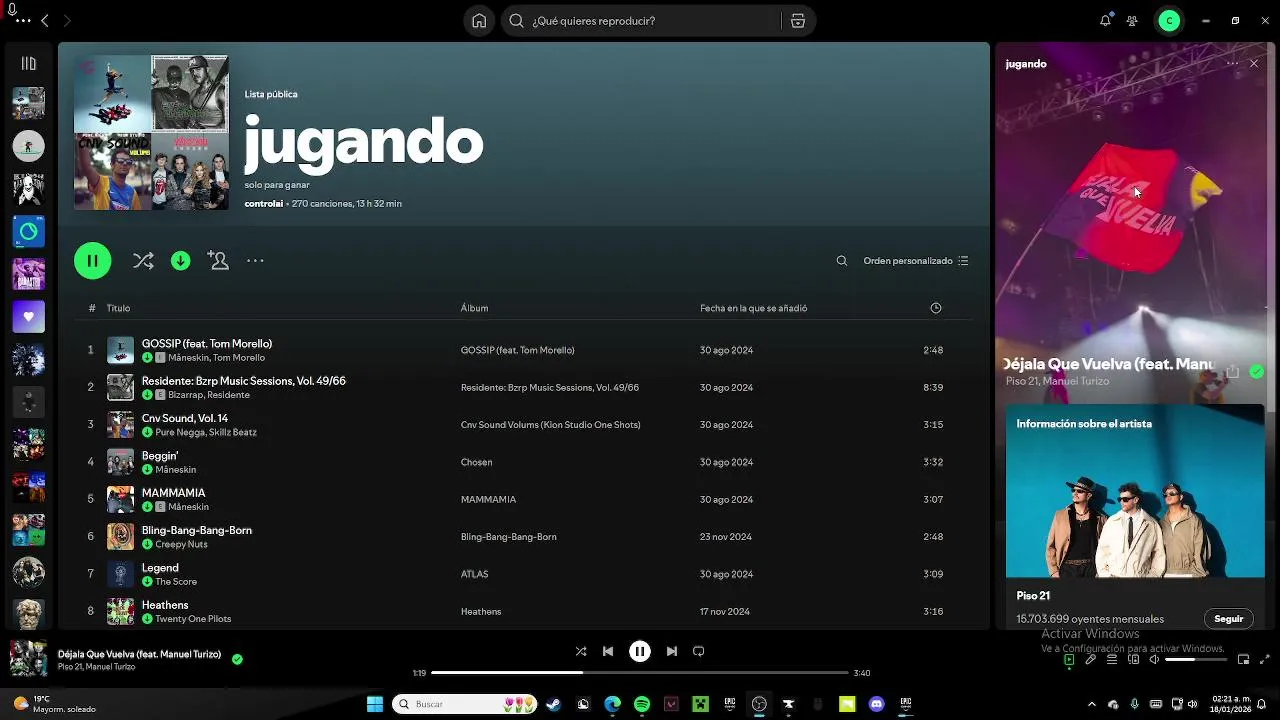
Task: Open Twenty One Pilots artist link
Action: click(193, 619)
